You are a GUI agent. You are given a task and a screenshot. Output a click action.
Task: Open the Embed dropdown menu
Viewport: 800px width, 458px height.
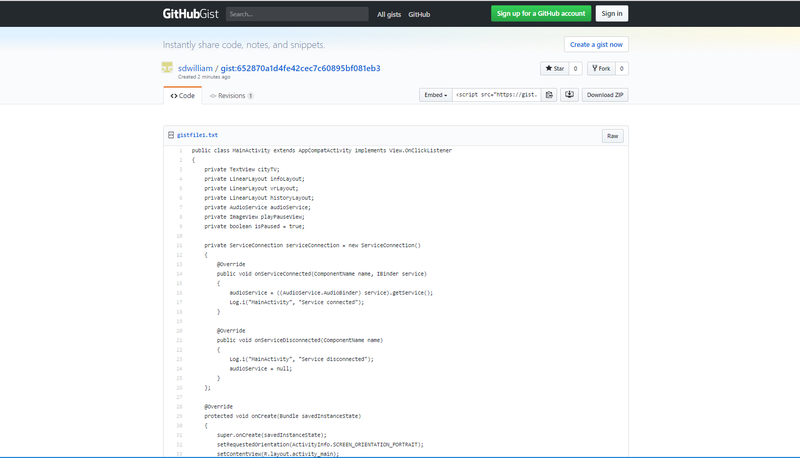[435, 95]
